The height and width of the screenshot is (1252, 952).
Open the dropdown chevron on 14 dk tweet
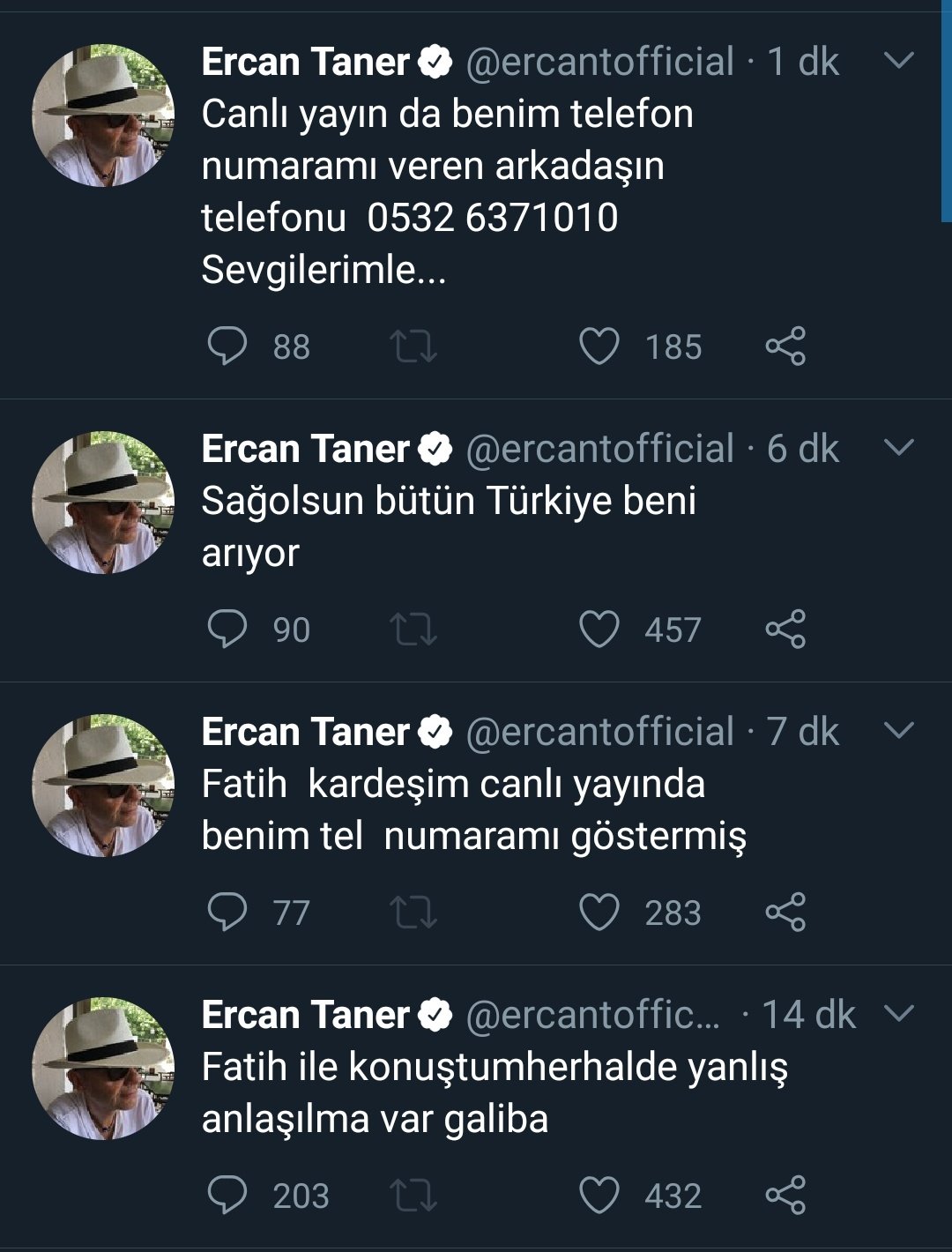898,1014
